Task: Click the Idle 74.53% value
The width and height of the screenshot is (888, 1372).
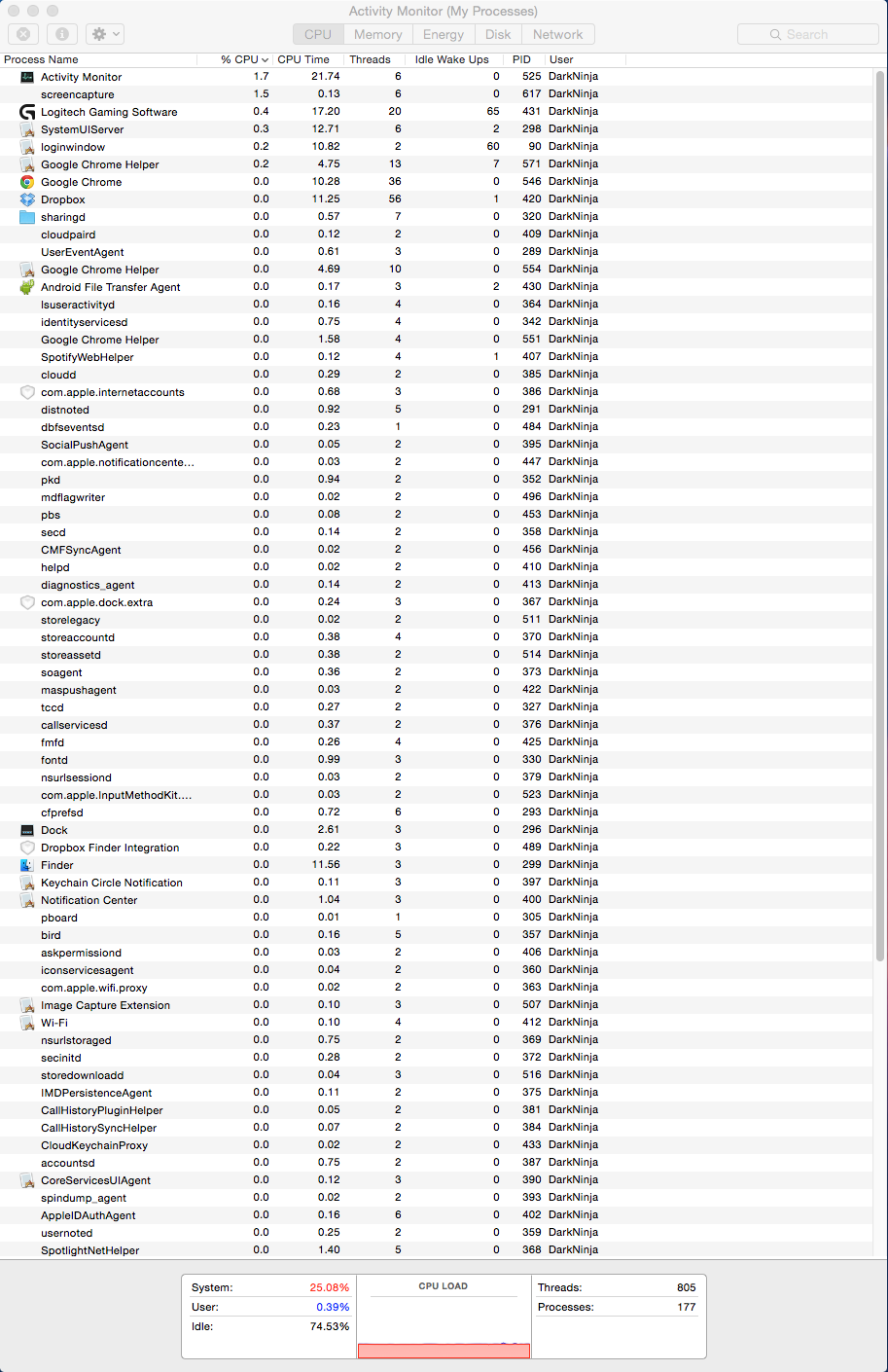Action: click(x=330, y=1326)
